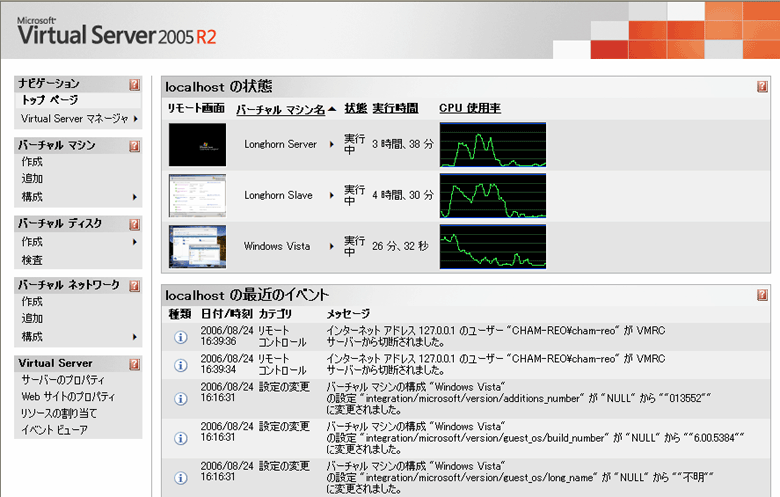The height and width of the screenshot is (497, 780).
Task: Open help for バーチャル マシン panel
Action: (x=134, y=146)
